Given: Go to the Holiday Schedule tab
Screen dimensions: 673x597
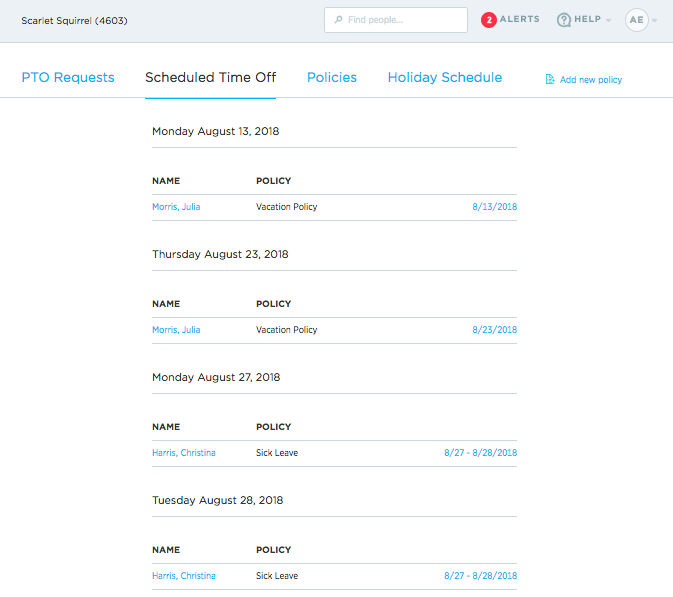Looking at the screenshot, I should pos(445,77).
